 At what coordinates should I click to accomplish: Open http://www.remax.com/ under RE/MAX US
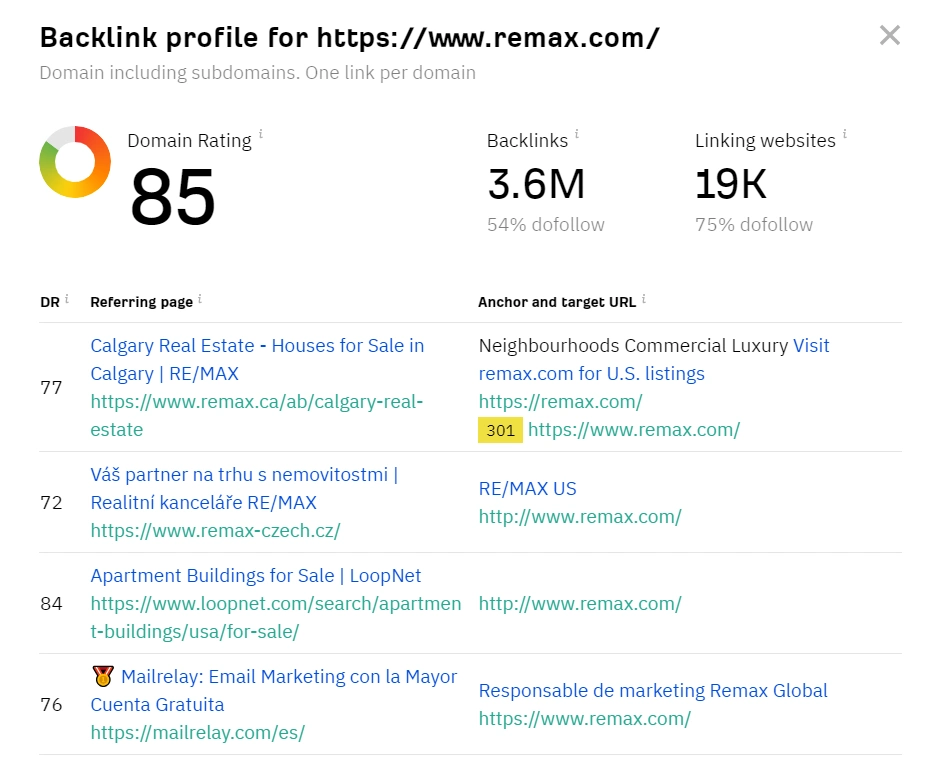coord(580,516)
